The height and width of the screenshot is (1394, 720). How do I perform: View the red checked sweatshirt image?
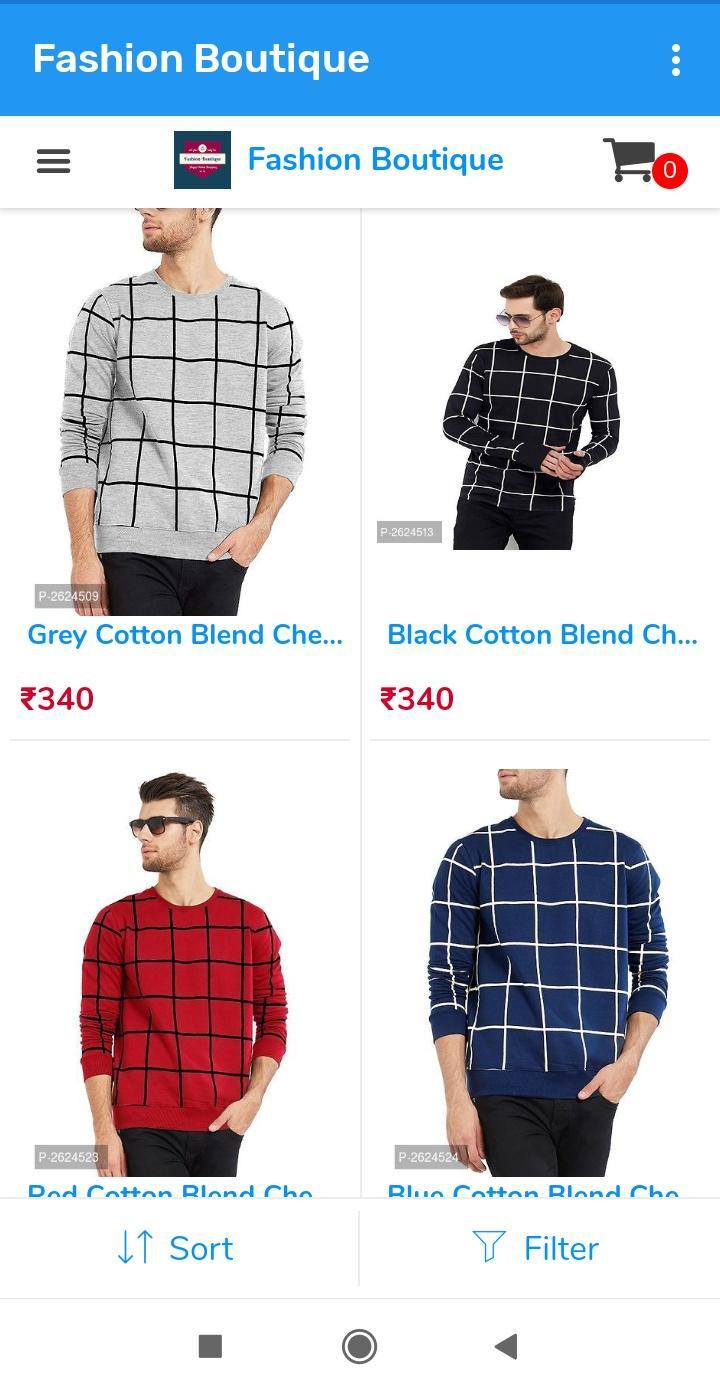pos(180,973)
